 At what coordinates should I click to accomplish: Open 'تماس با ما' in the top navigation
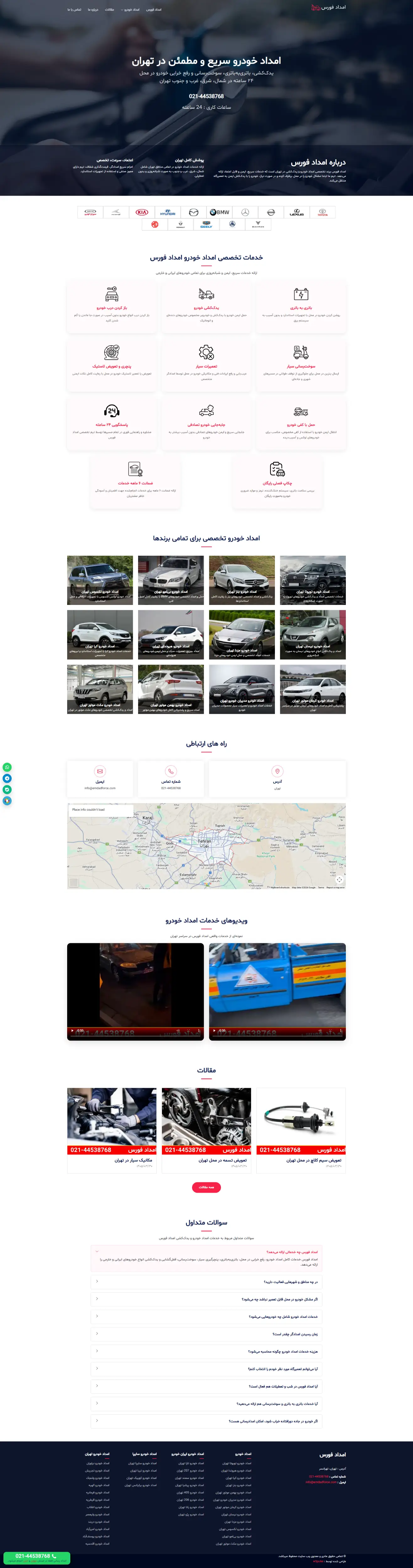(x=74, y=10)
